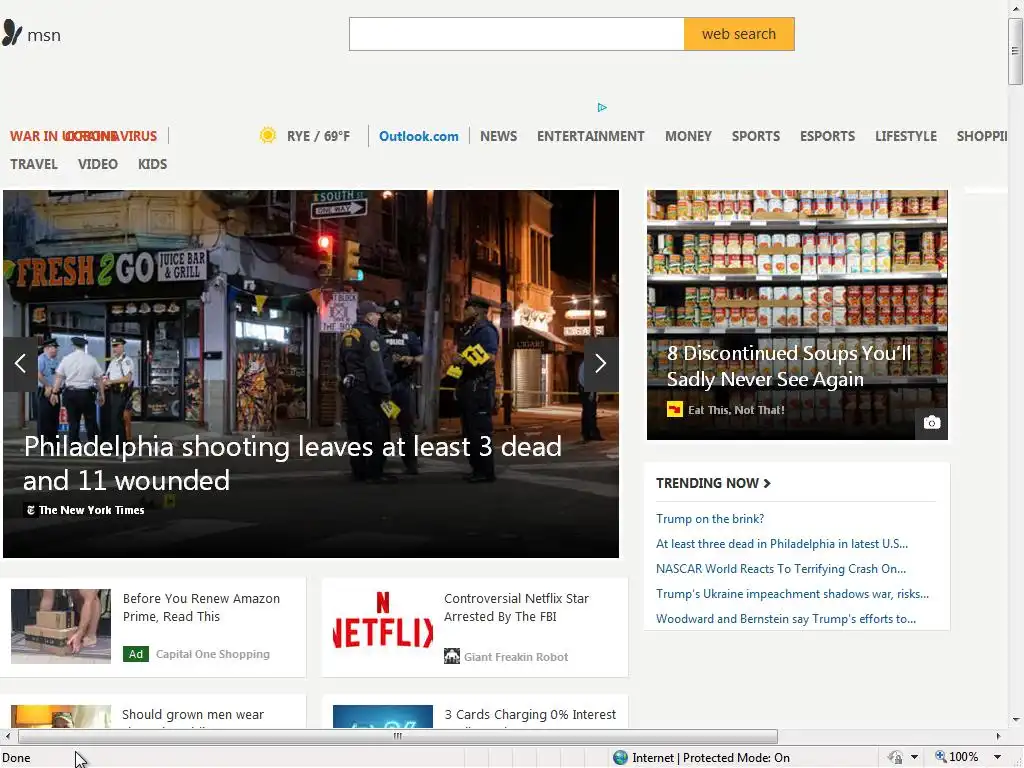The width and height of the screenshot is (1024, 768).
Task: Click the green Ad badge
Action: [x=136, y=654]
